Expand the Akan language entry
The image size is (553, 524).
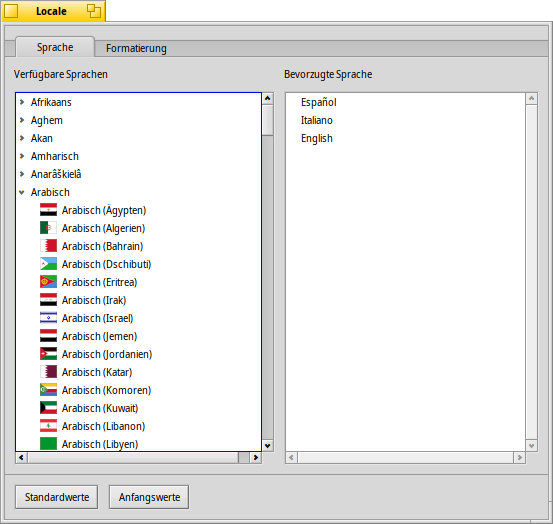tap(22, 138)
